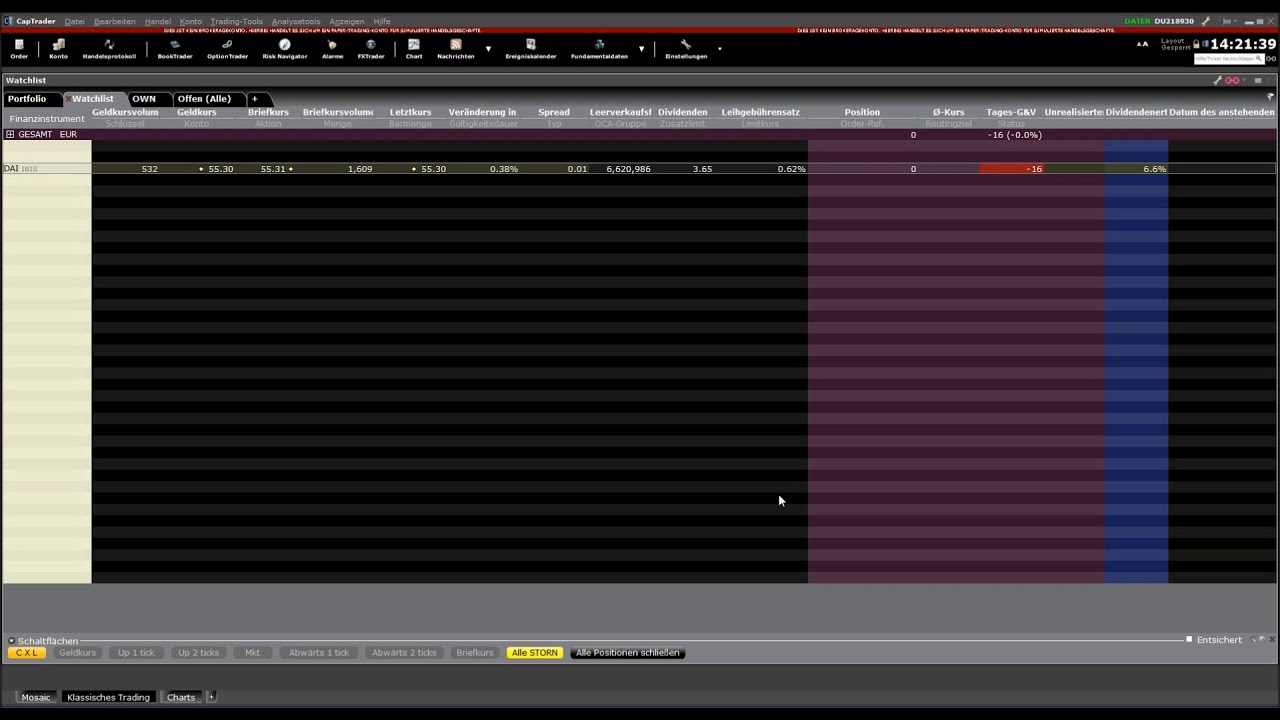
Task: Switch to the Offen (Alle) tab
Action: 204,99
